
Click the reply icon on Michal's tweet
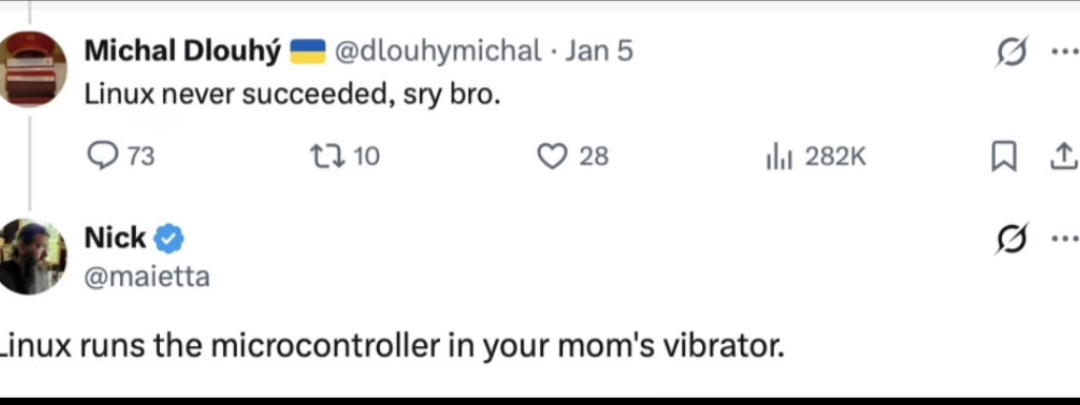point(104,156)
